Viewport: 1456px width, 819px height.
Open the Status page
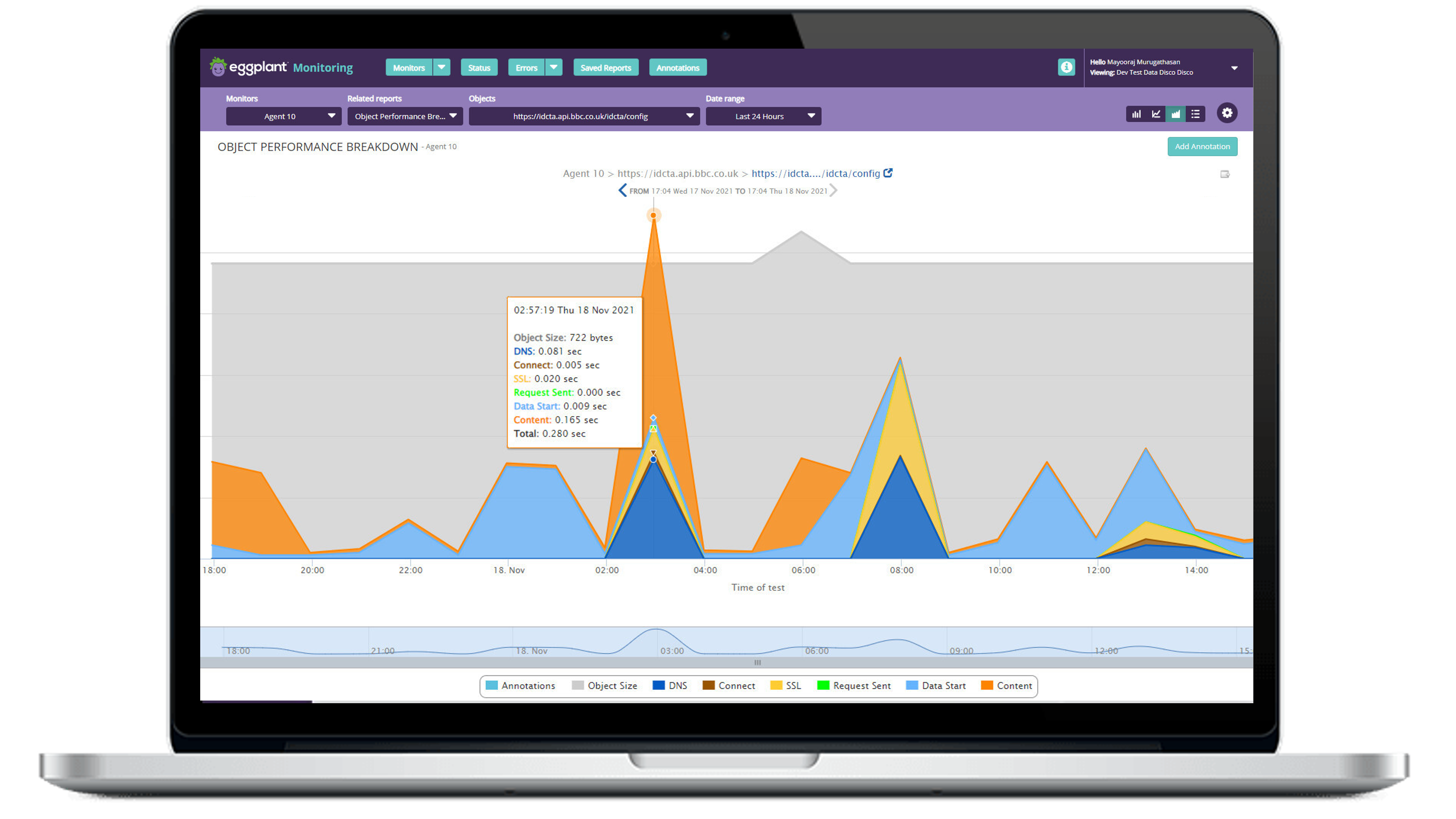coord(479,68)
